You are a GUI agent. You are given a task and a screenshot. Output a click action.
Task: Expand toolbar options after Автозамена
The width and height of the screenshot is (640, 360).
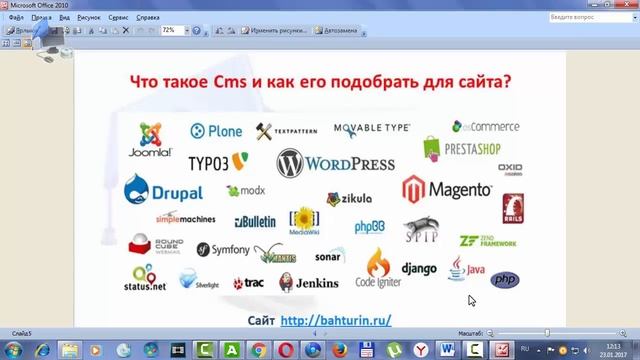(x=364, y=32)
